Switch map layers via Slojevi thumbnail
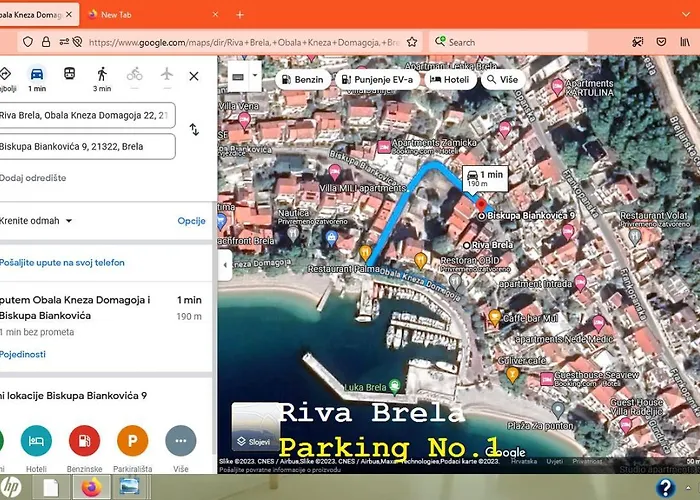This screenshot has width=700, height=500. pos(255,426)
